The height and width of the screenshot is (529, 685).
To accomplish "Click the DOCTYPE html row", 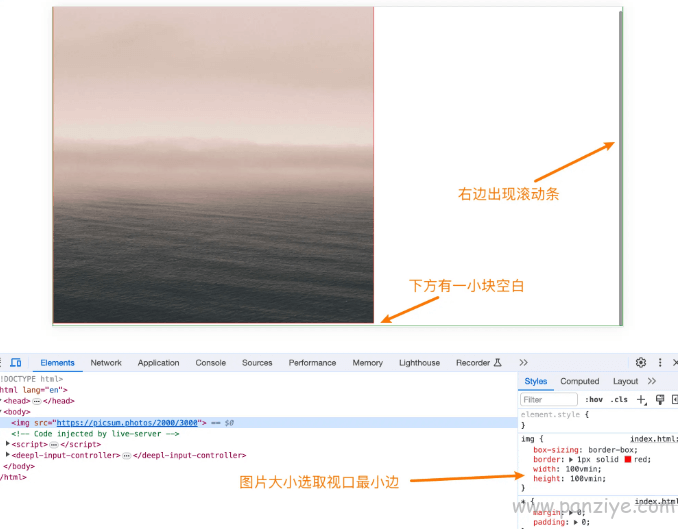I will coord(31,379).
